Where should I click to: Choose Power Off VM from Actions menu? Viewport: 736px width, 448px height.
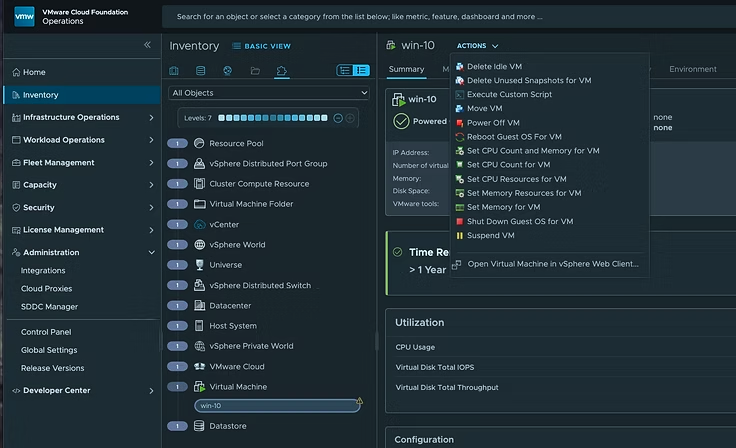(493, 123)
